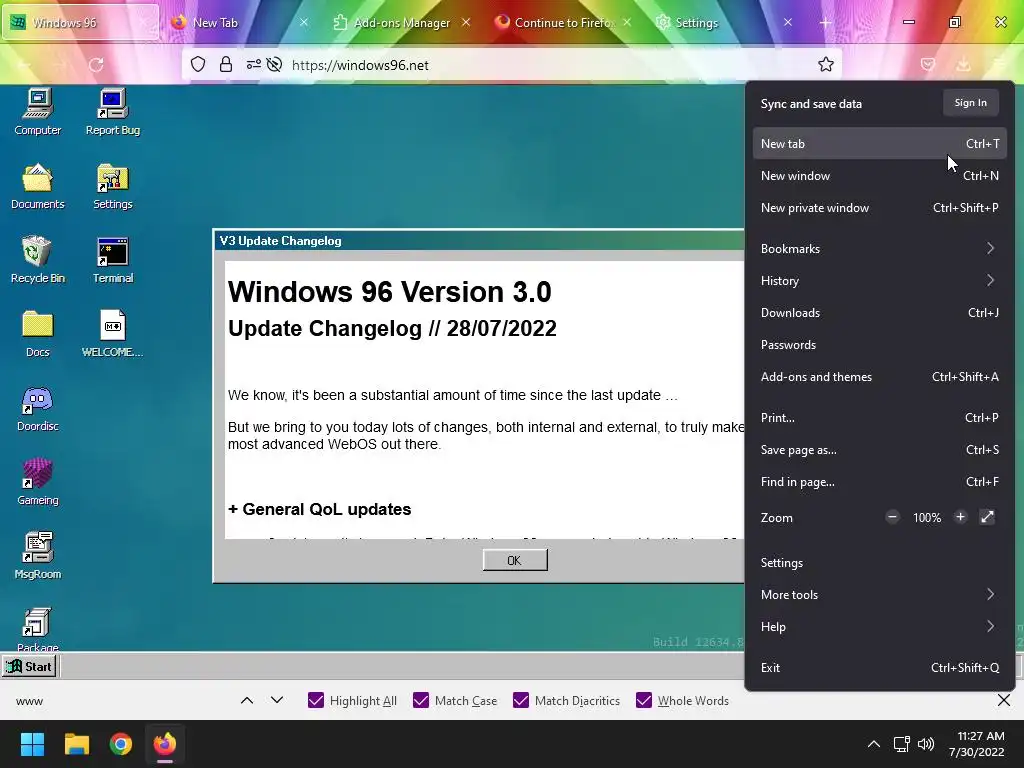Open a new tab with plus button
This screenshot has height=768, width=1024.
pyautogui.click(x=825, y=22)
